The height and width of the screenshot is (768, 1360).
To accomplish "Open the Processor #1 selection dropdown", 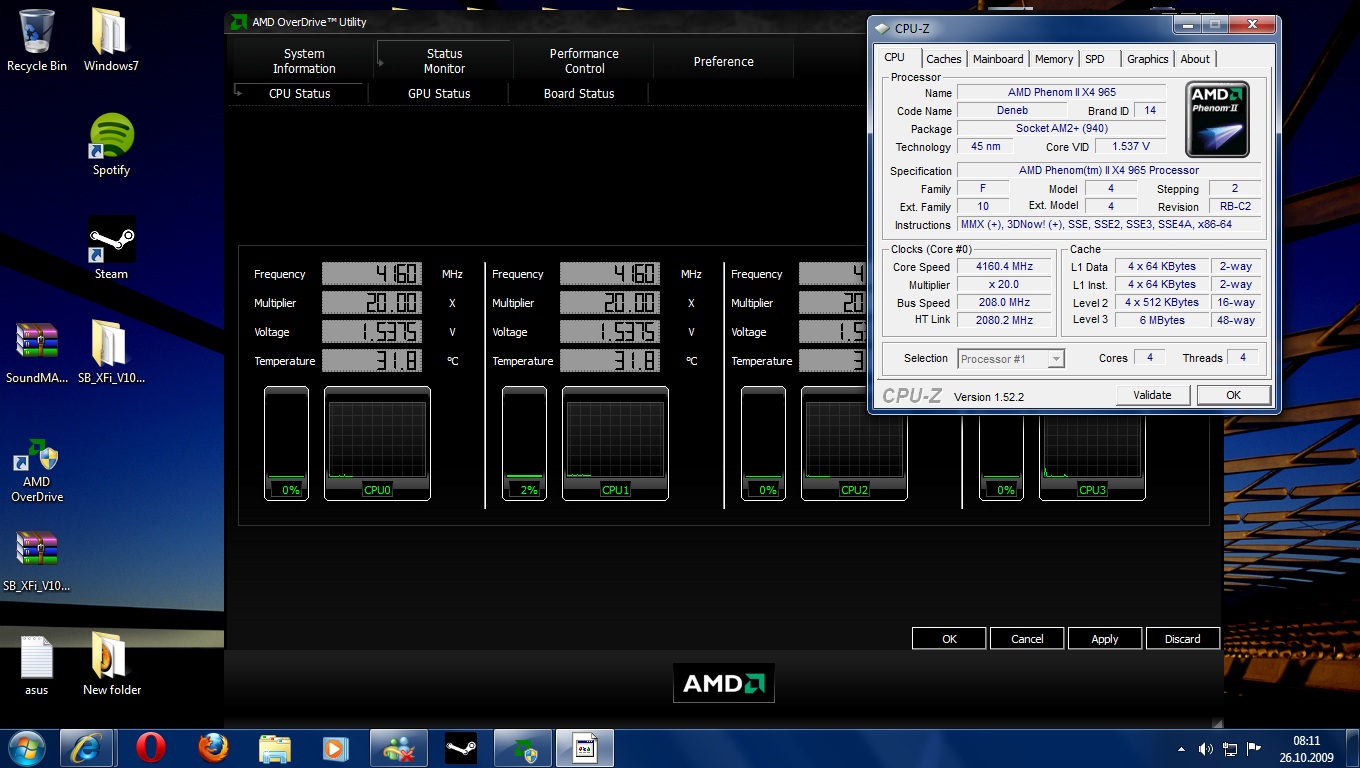I will click(x=1011, y=358).
